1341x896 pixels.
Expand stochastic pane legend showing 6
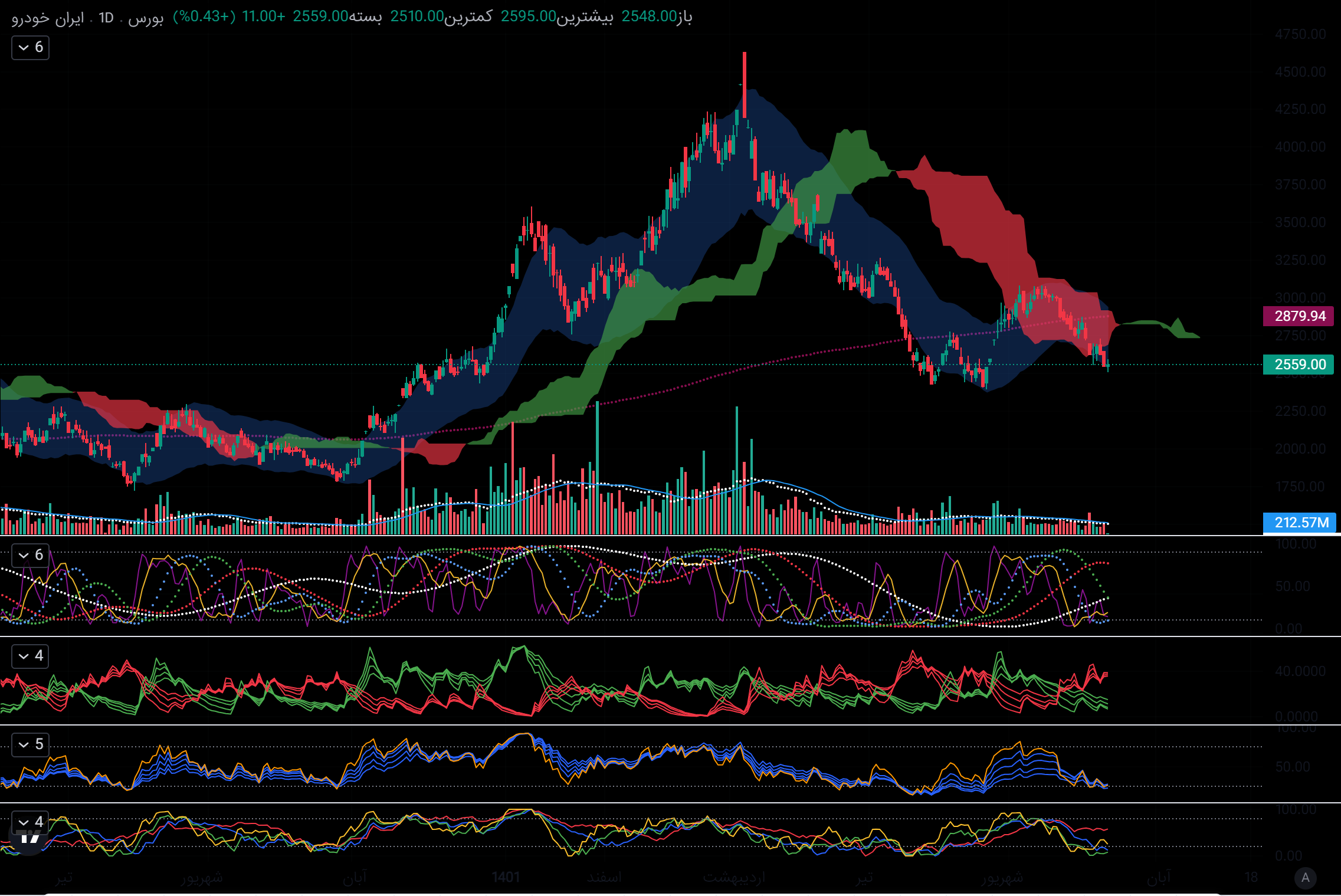(30, 555)
